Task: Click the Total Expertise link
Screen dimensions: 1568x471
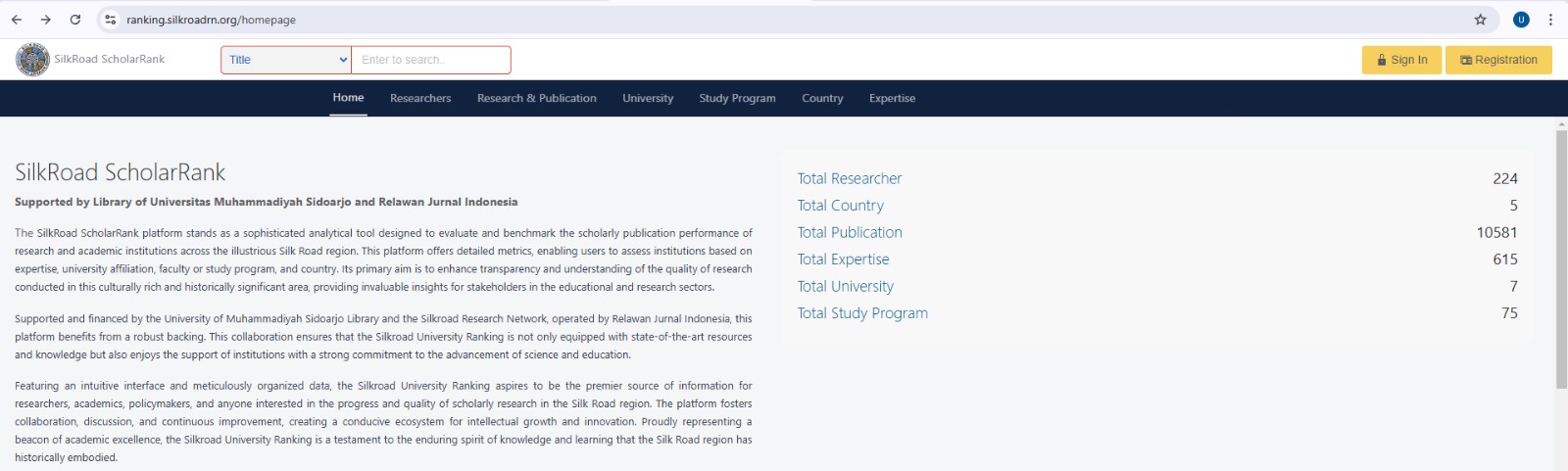Action: pyautogui.click(x=844, y=259)
